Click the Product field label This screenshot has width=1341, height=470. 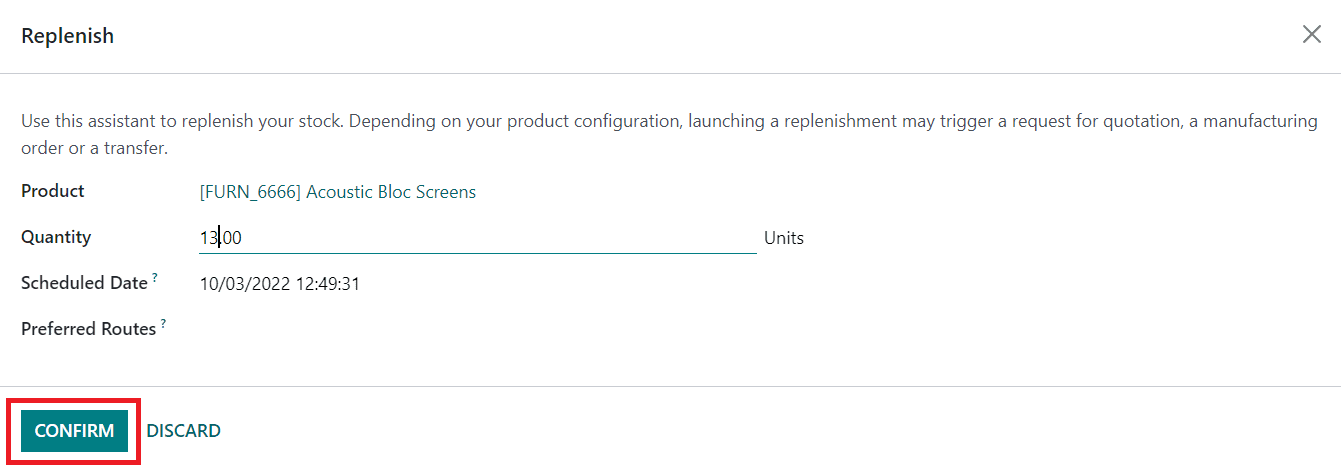point(53,191)
